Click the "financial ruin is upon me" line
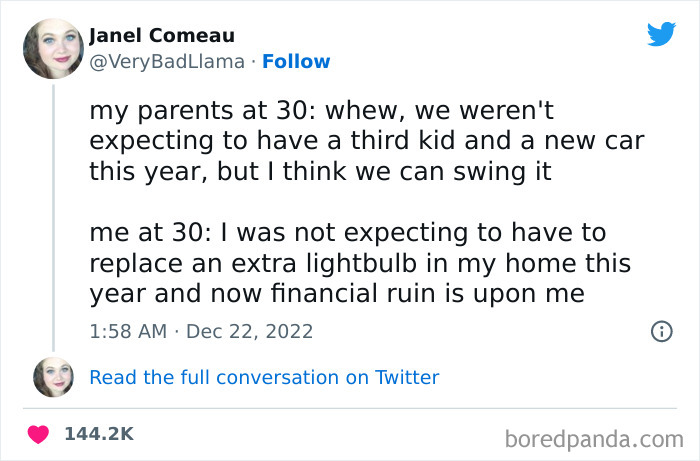700x461 pixels. coord(336,293)
